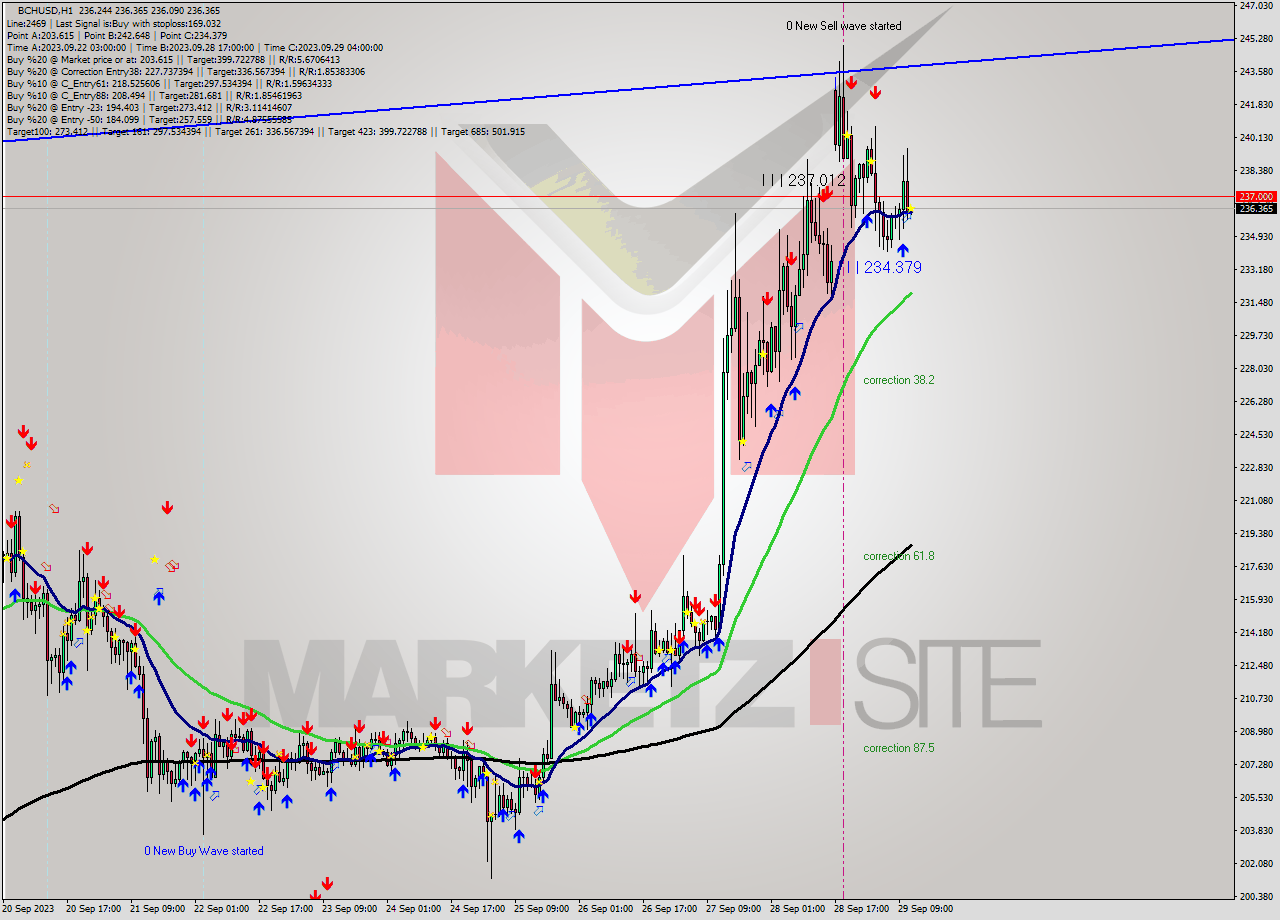Click the '24 Sep 17:00' time label

tap(478, 910)
